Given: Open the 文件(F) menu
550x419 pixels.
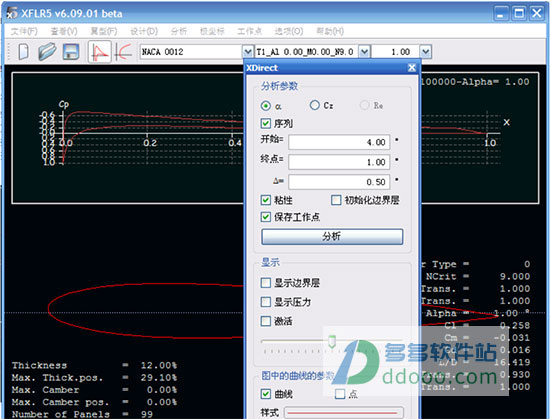Looking at the screenshot, I should pos(24,31).
